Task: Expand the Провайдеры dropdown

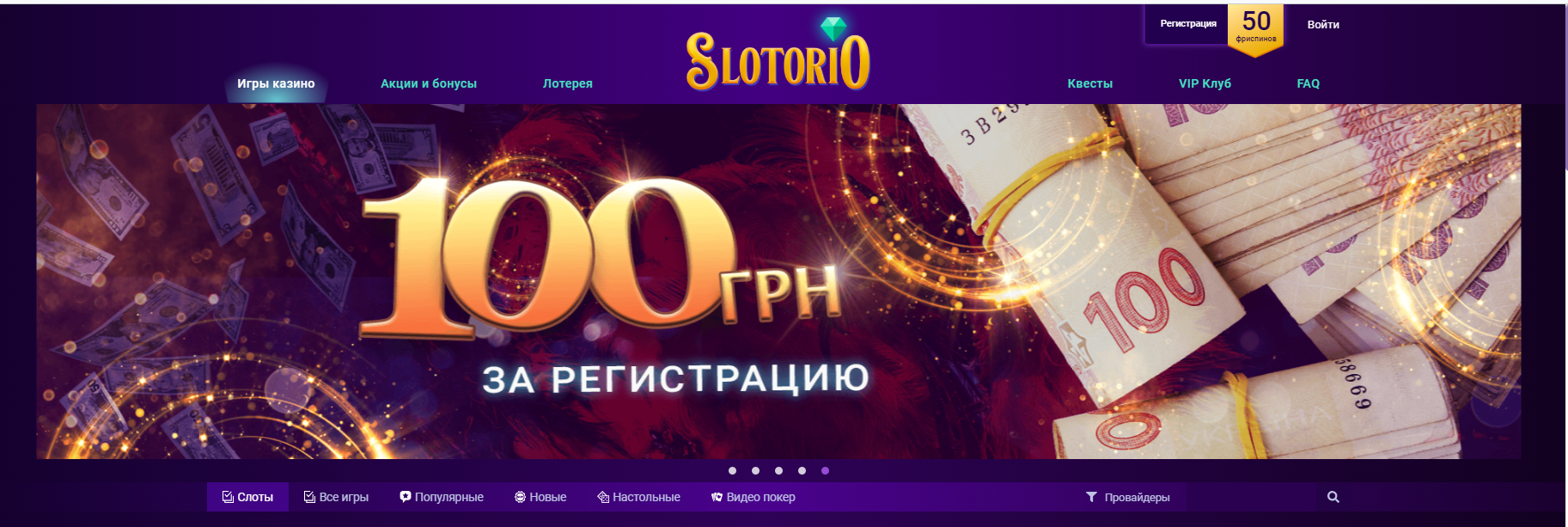Action: pyautogui.click(x=1128, y=497)
